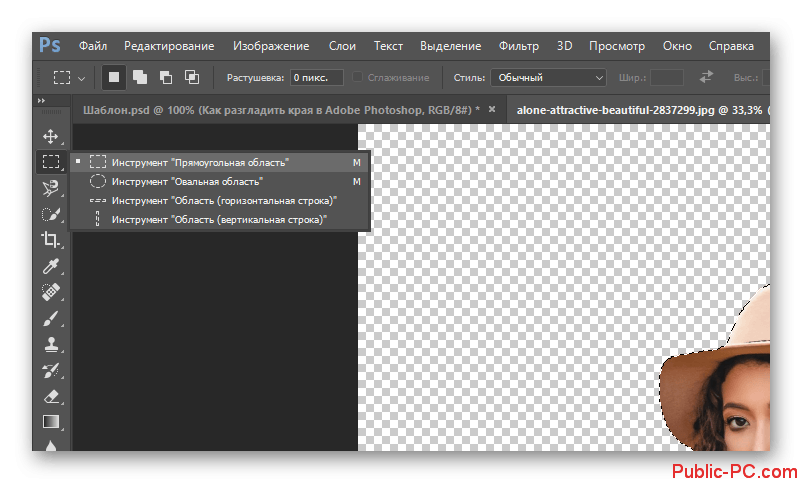Switch to Add to selection mode

pyautogui.click(x=140, y=77)
